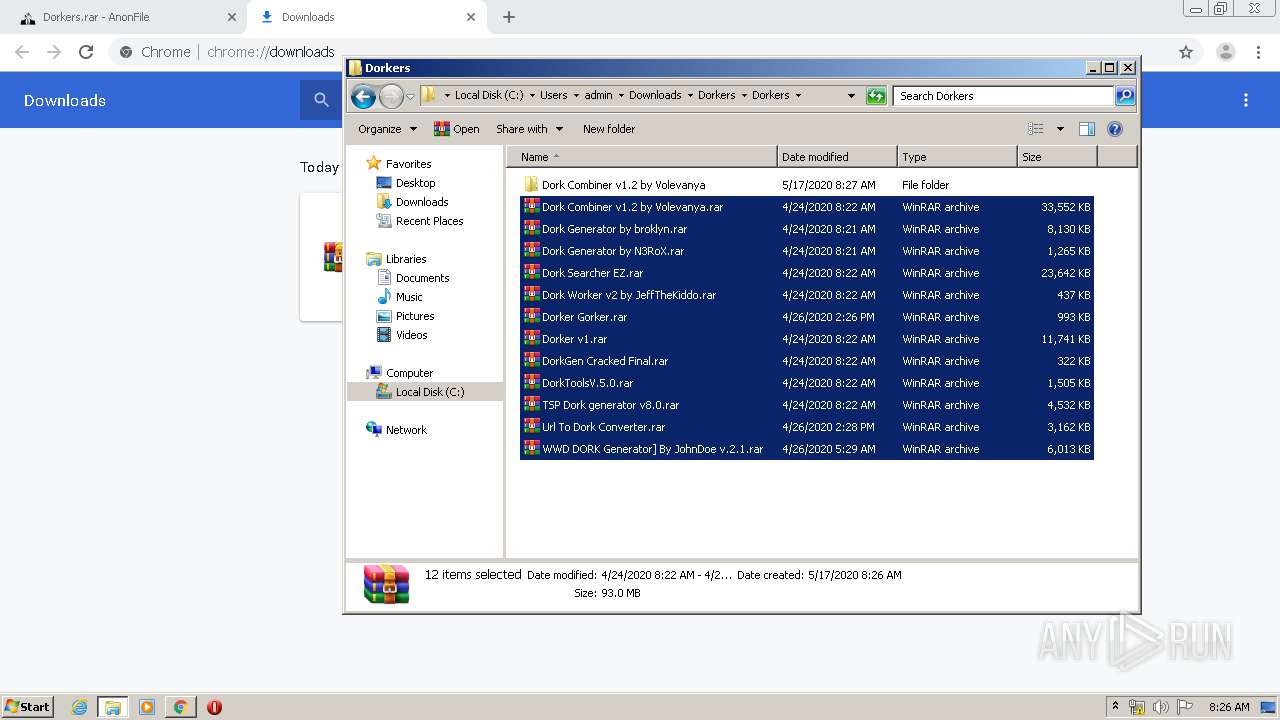Viewport: 1280px width, 720px height.
Task: Select DorkGen Cracked Final.rar
Action: pos(807,361)
